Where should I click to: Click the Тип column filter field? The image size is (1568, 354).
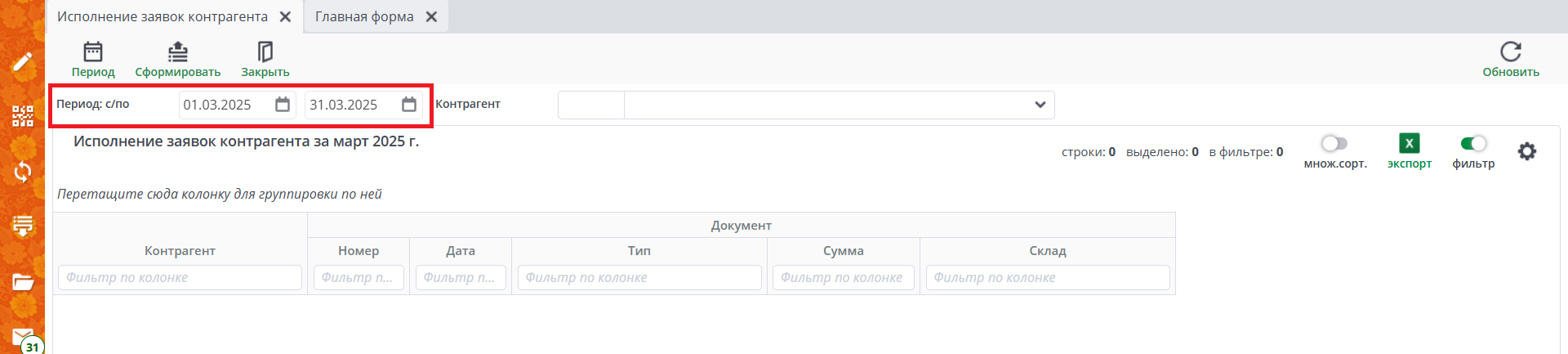pos(639,278)
